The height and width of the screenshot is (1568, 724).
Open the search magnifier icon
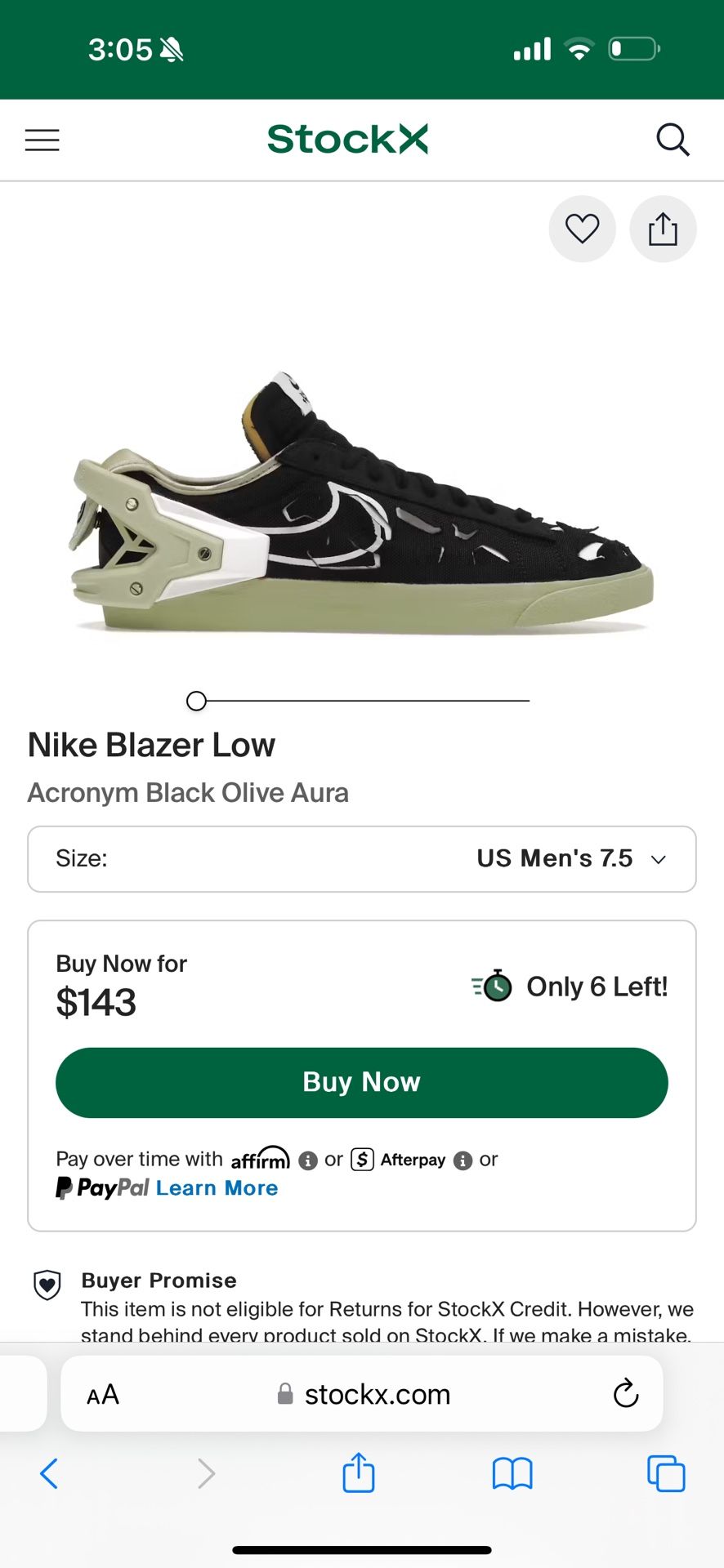673,140
